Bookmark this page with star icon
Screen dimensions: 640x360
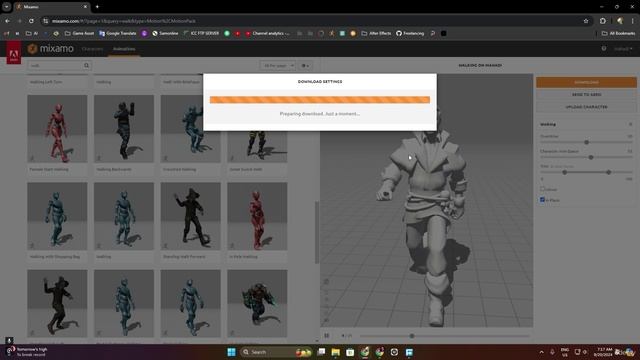[586, 21]
